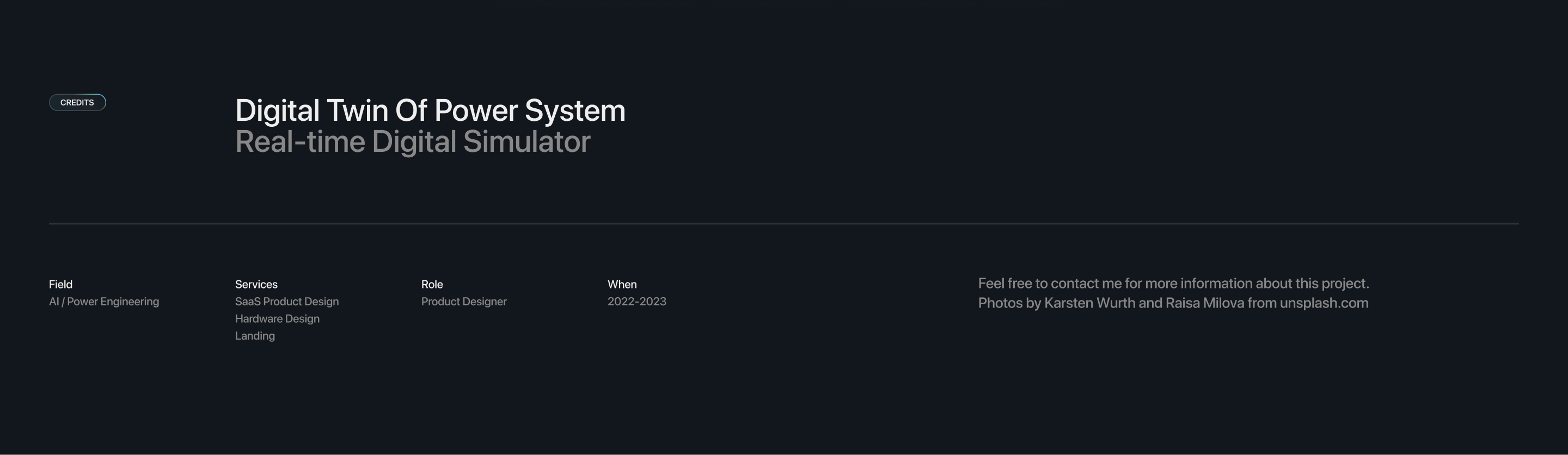Click the Hardware Design entry
1568x455 pixels.
point(277,319)
